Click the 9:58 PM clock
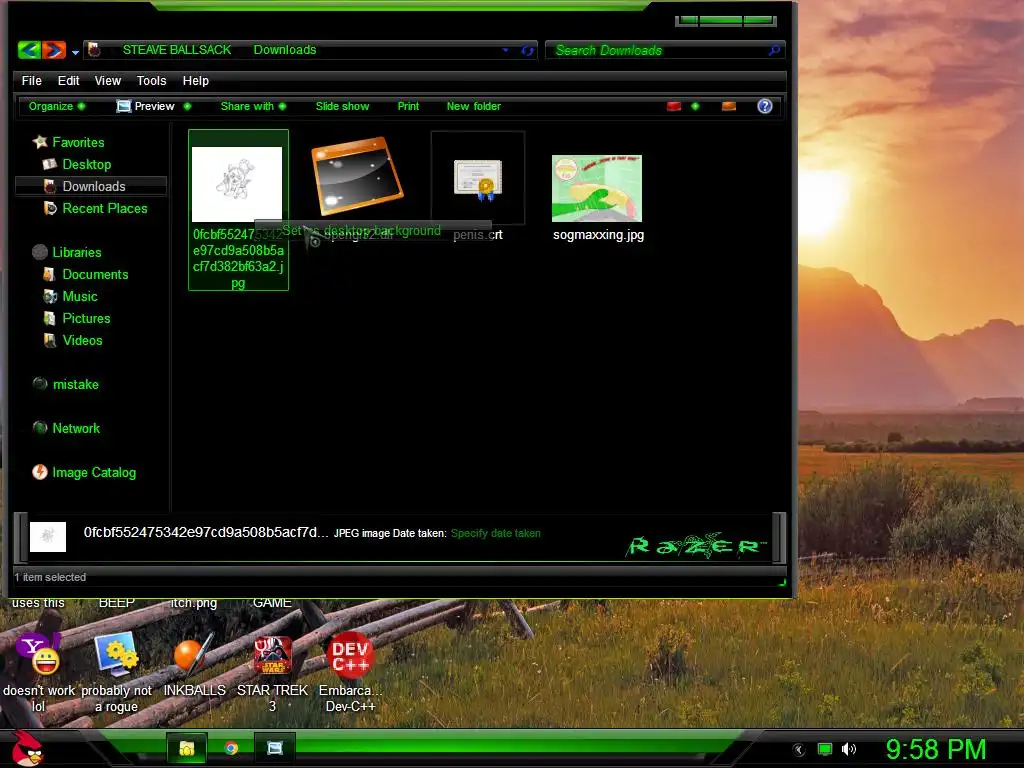This screenshot has width=1024, height=768. point(936,749)
